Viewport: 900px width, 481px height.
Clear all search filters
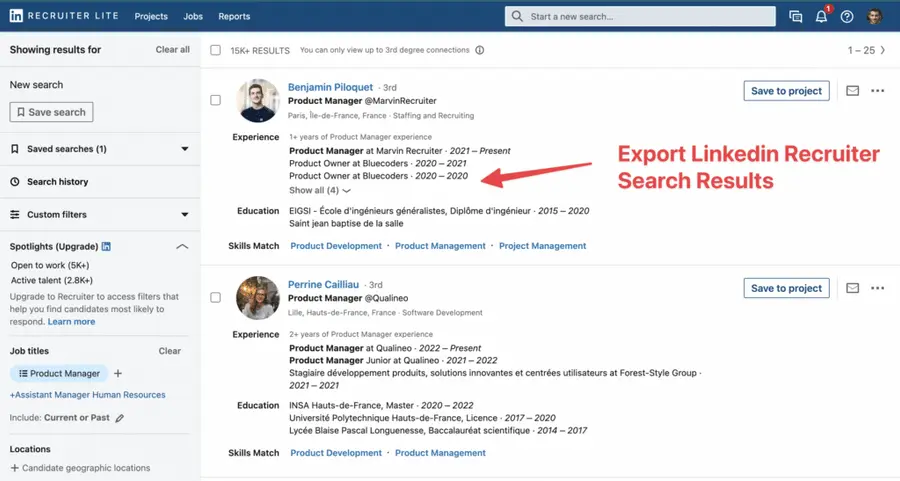click(x=172, y=50)
